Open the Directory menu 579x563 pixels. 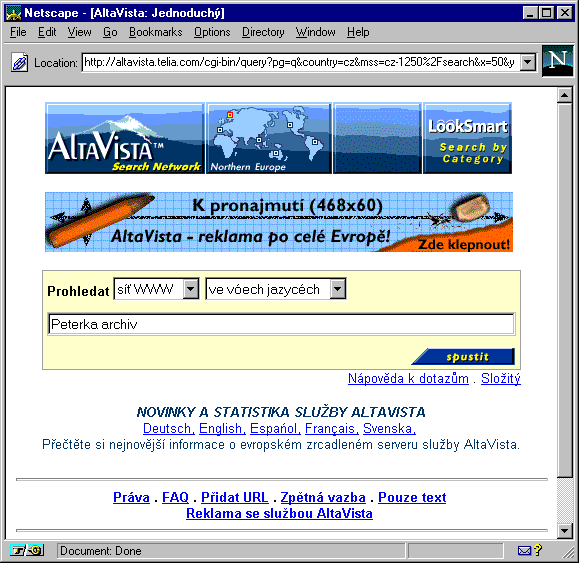point(263,32)
